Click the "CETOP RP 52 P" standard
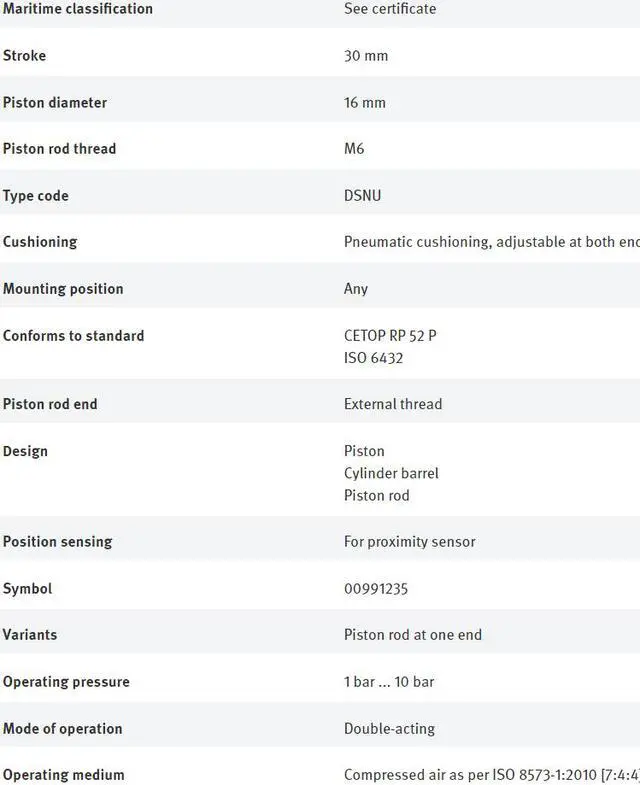 [x=390, y=336]
